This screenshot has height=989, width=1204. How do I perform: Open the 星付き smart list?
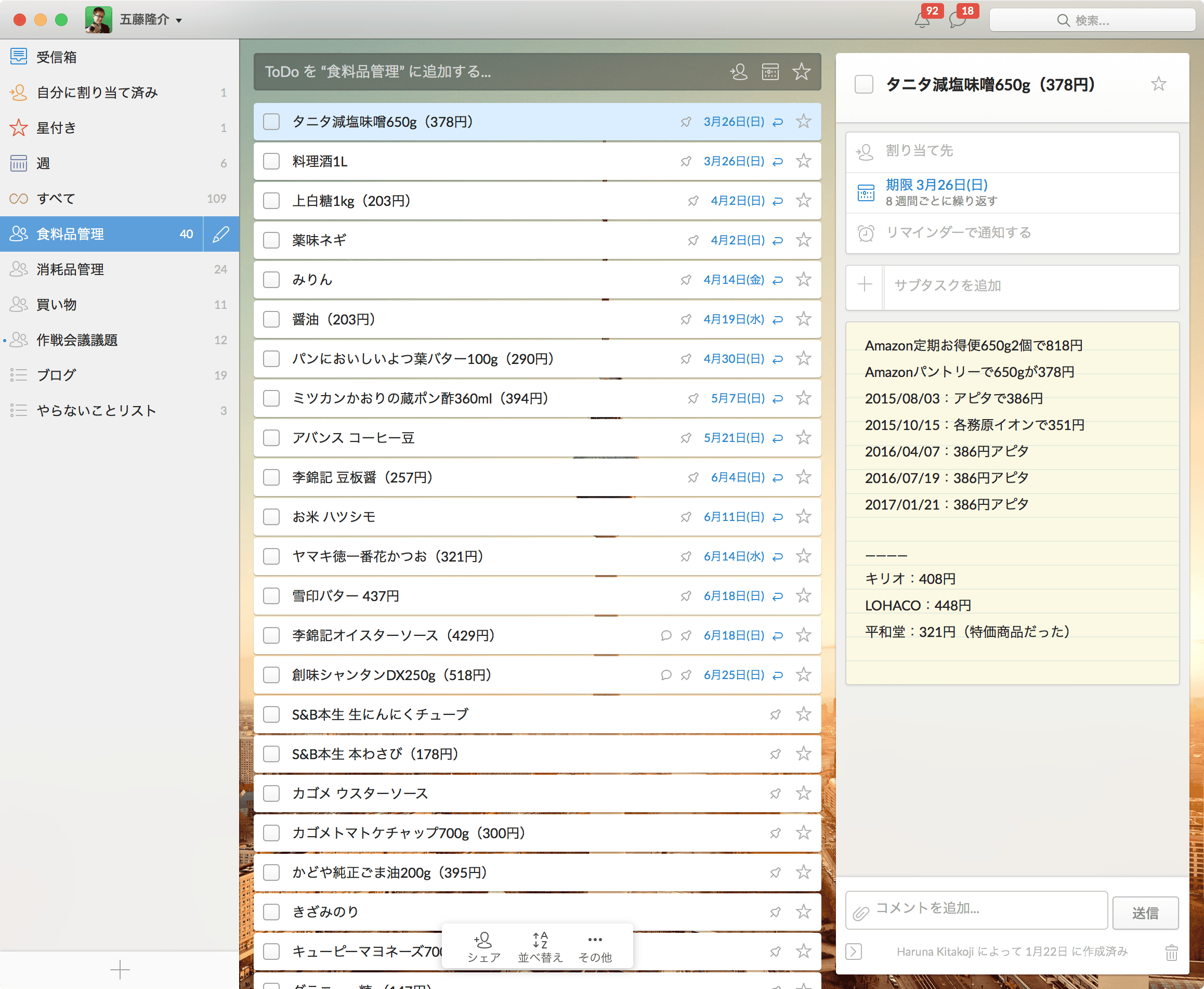coord(56,128)
